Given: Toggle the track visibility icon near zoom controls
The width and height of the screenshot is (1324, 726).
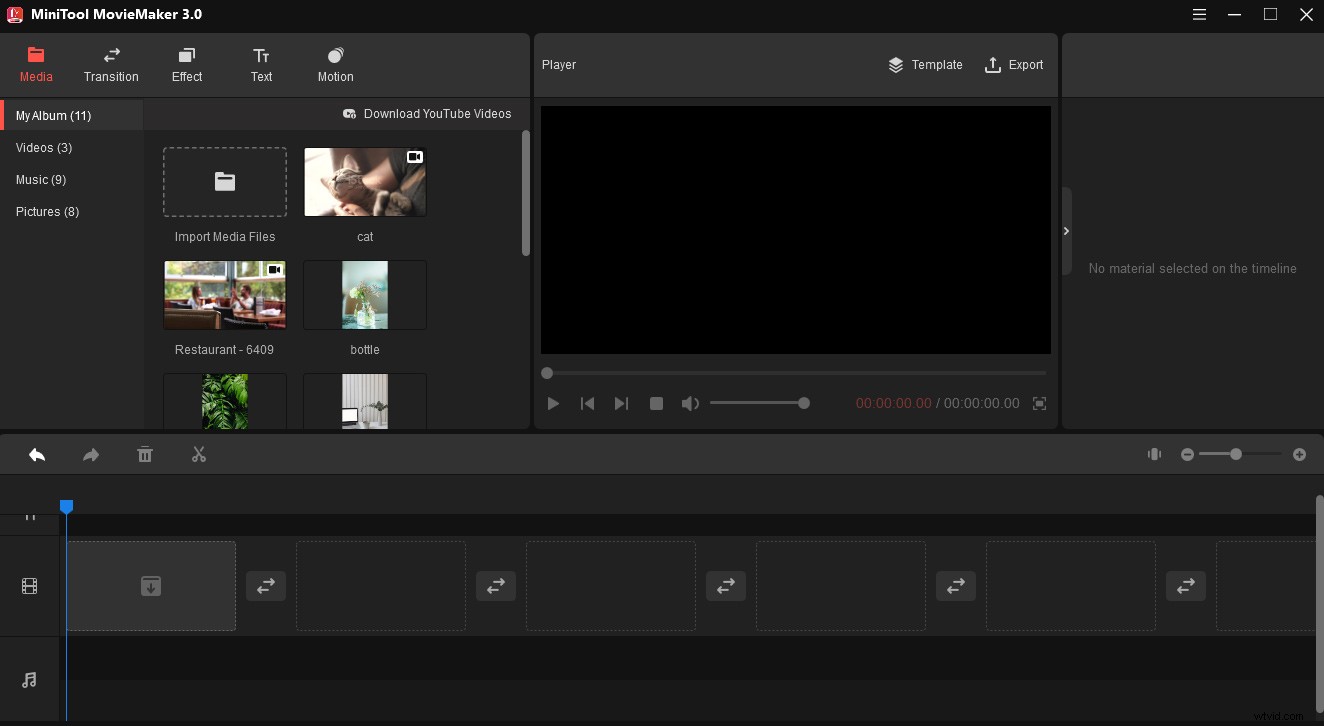Looking at the screenshot, I should click(1154, 454).
